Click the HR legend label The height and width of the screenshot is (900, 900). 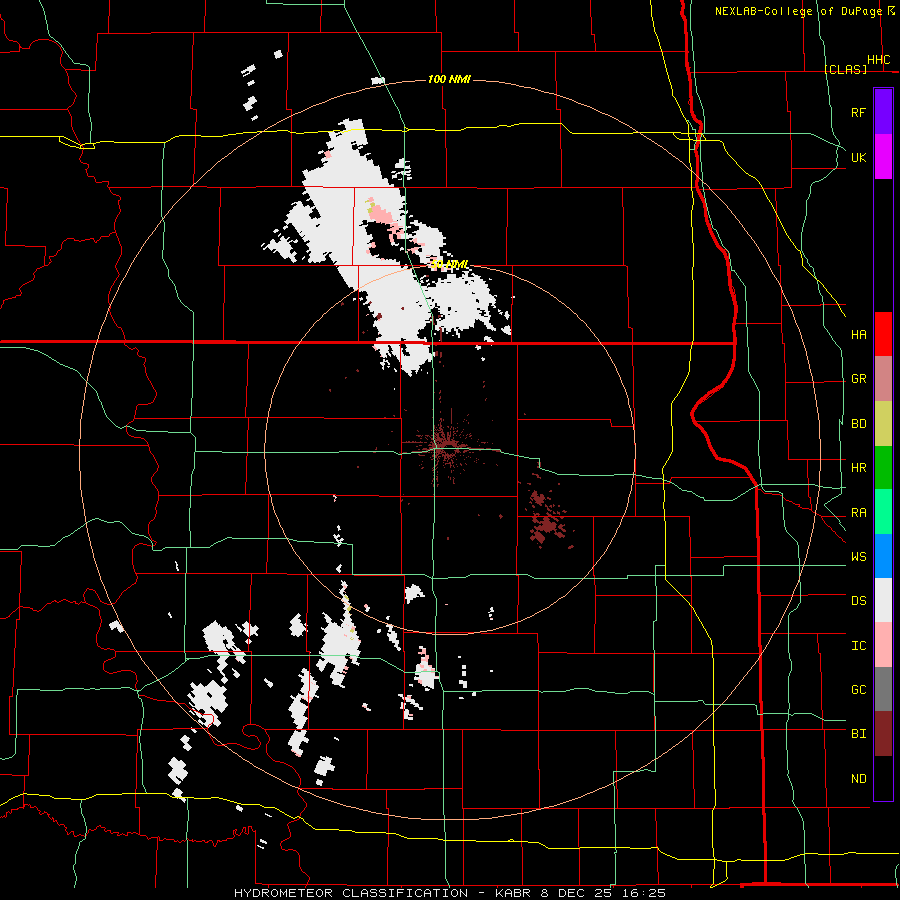click(x=858, y=468)
